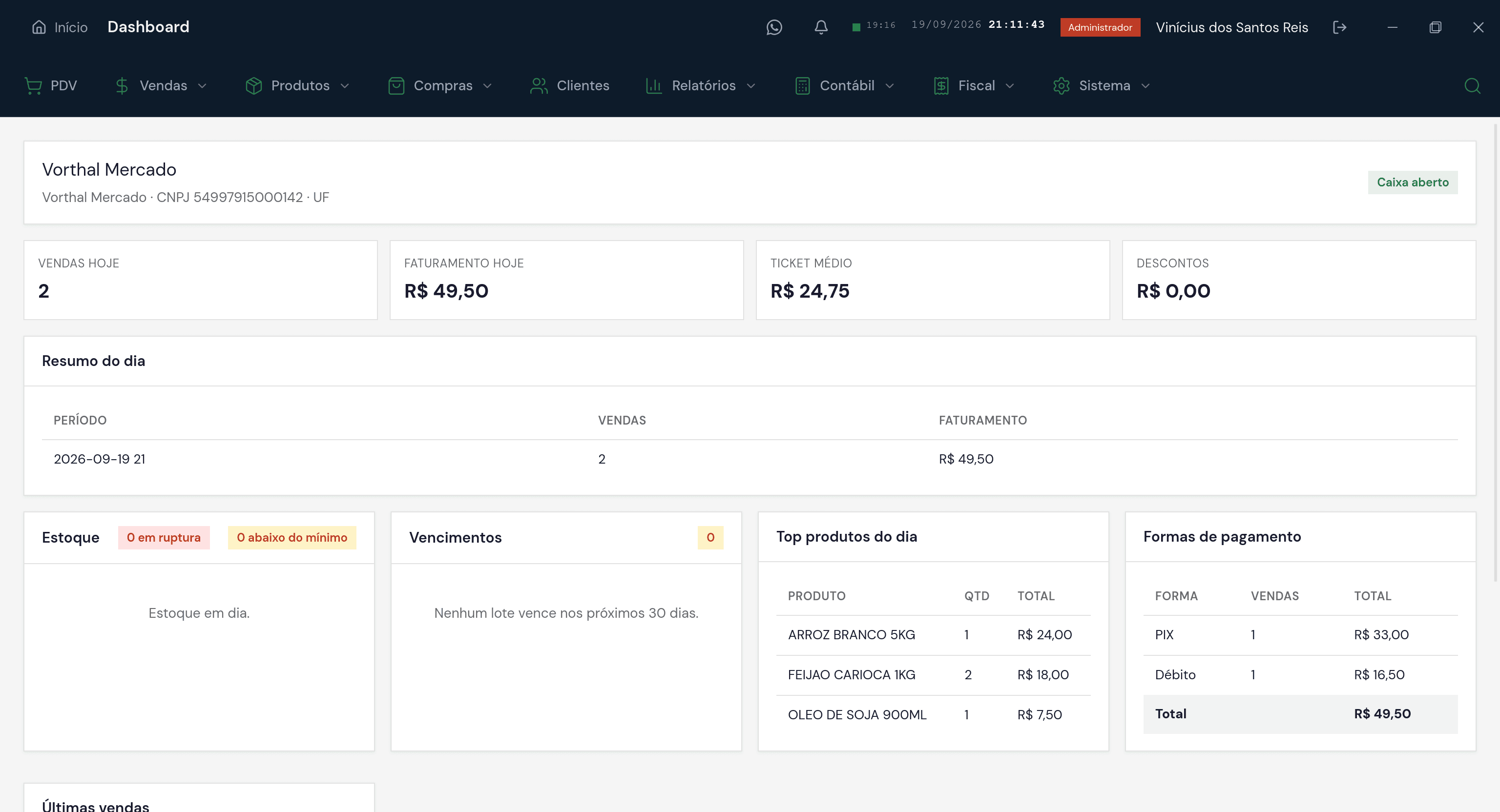Open the Vendas menu
The image size is (1500, 812).
(161, 85)
